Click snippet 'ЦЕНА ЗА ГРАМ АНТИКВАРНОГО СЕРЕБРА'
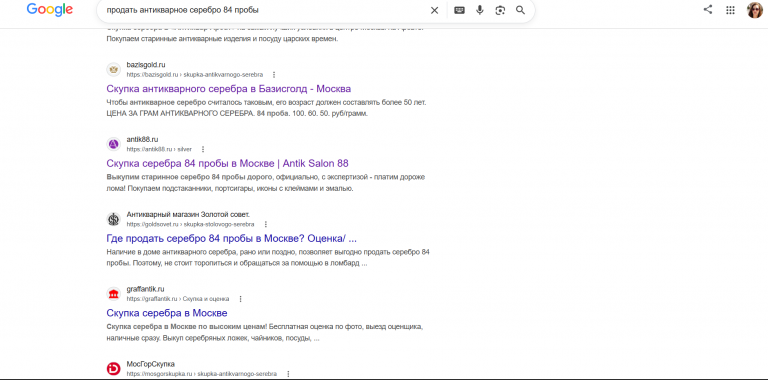Screen dimensions: 768x380 [x=180, y=114]
